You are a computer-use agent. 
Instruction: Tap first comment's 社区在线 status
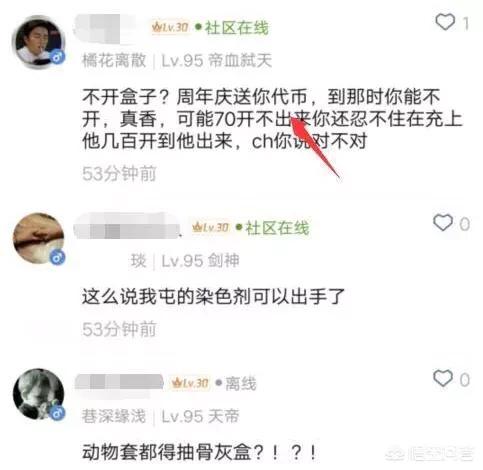[x=232, y=27]
